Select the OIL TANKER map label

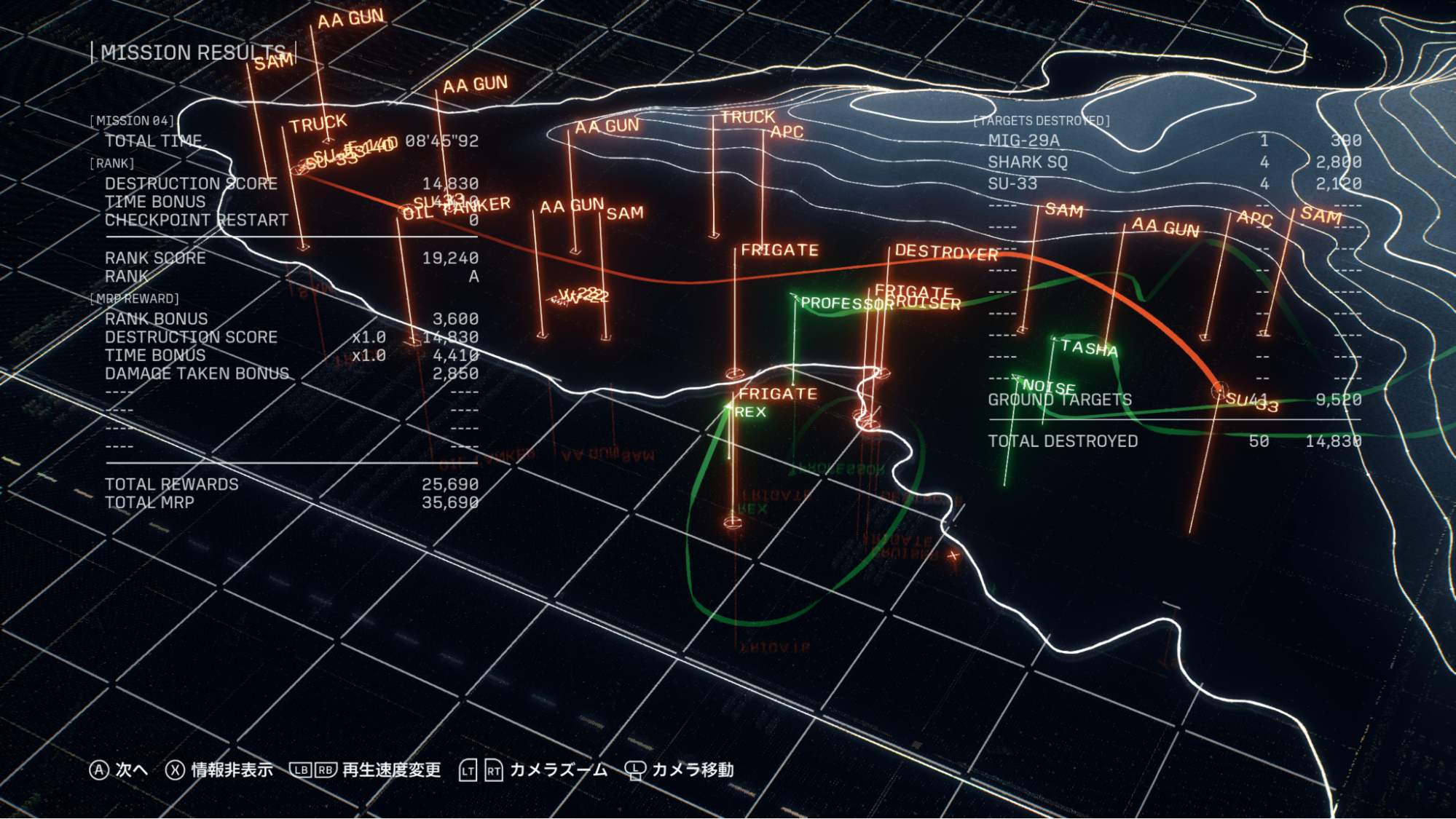point(457,209)
